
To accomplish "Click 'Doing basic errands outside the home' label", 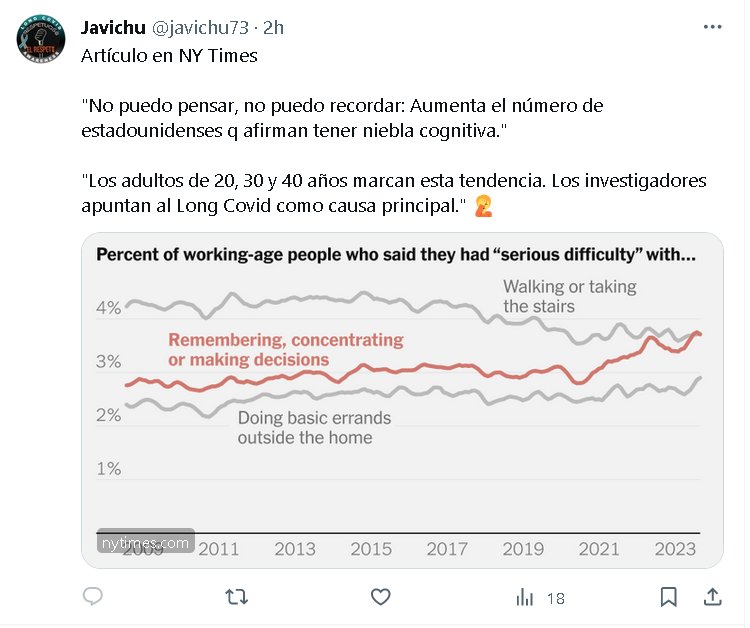I will pyautogui.click(x=314, y=427).
